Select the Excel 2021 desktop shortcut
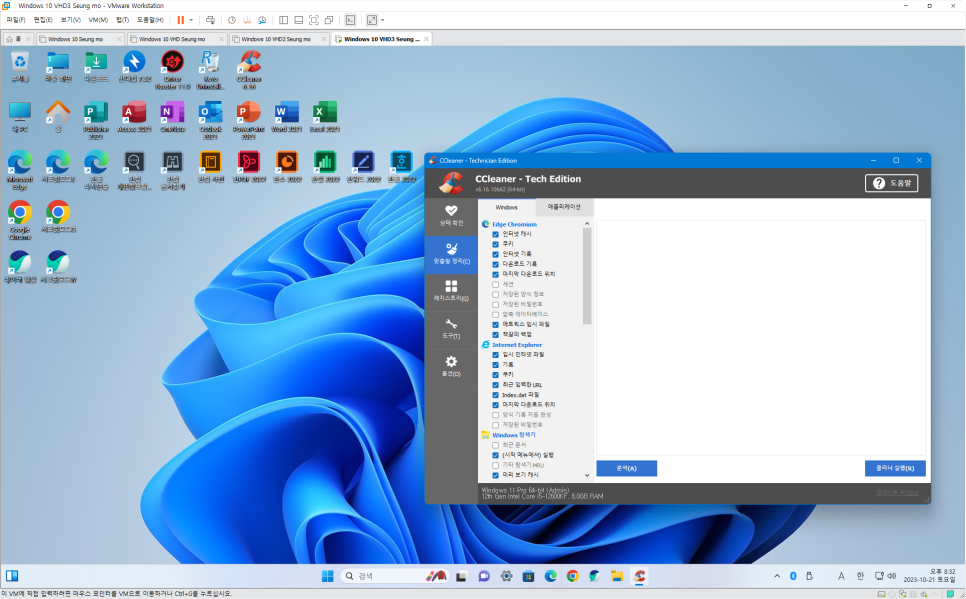Image resolution: width=966 pixels, height=599 pixels. click(325, 117)
